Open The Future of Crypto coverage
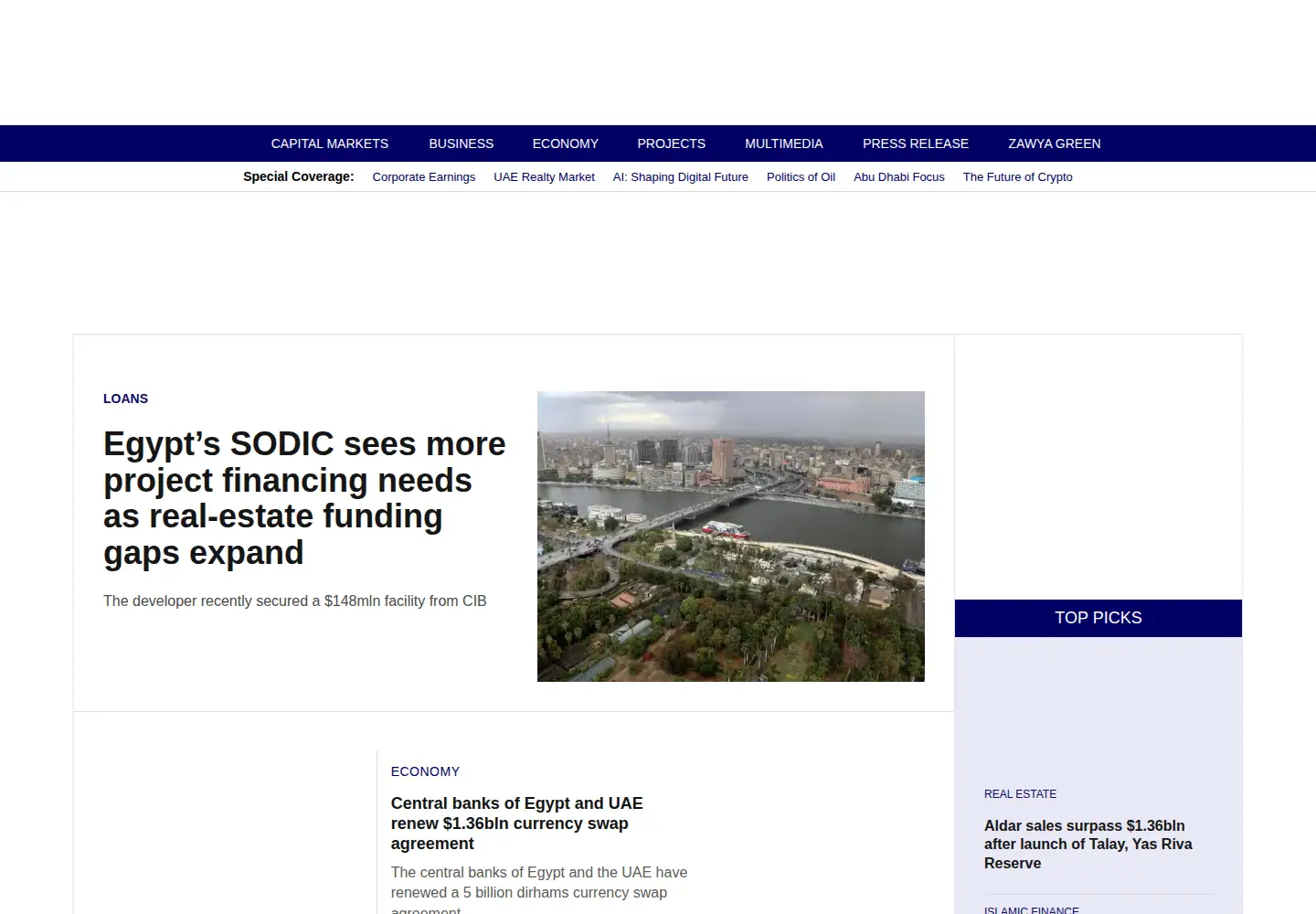 [1017, 177]
